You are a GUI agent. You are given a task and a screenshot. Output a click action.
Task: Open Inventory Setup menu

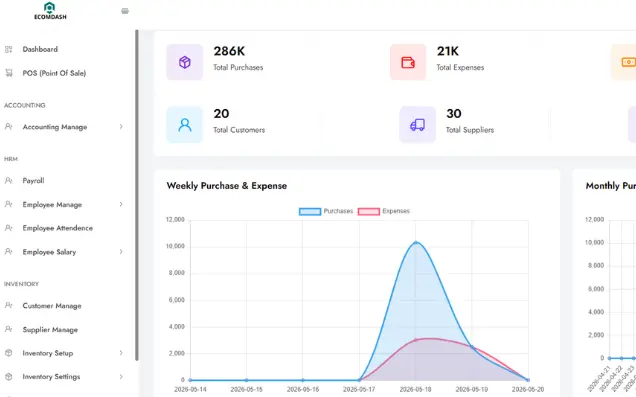tap(48, 353)
